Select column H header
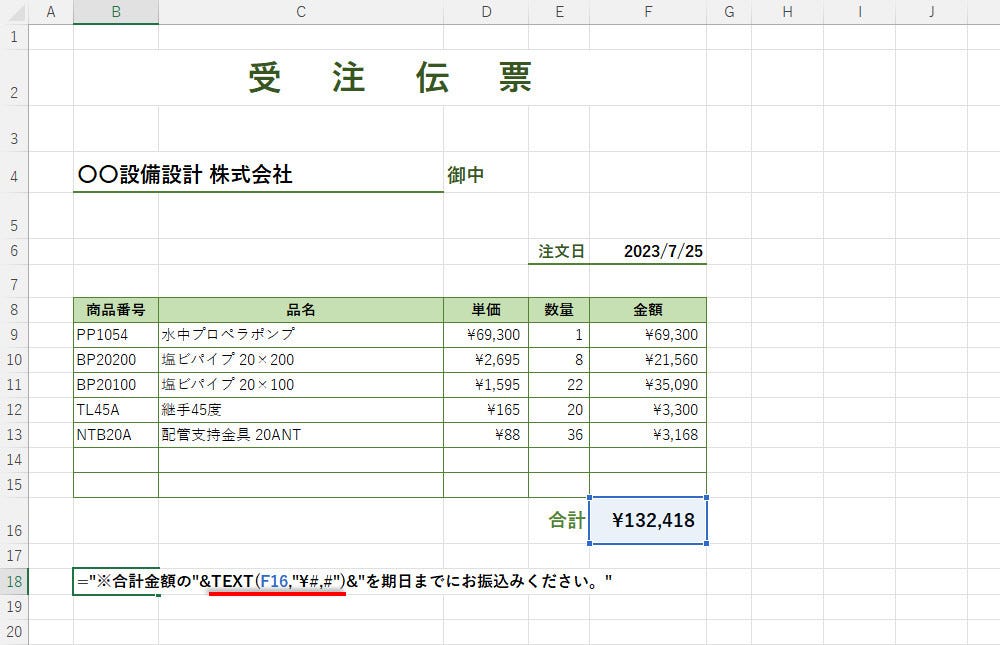 788,12
